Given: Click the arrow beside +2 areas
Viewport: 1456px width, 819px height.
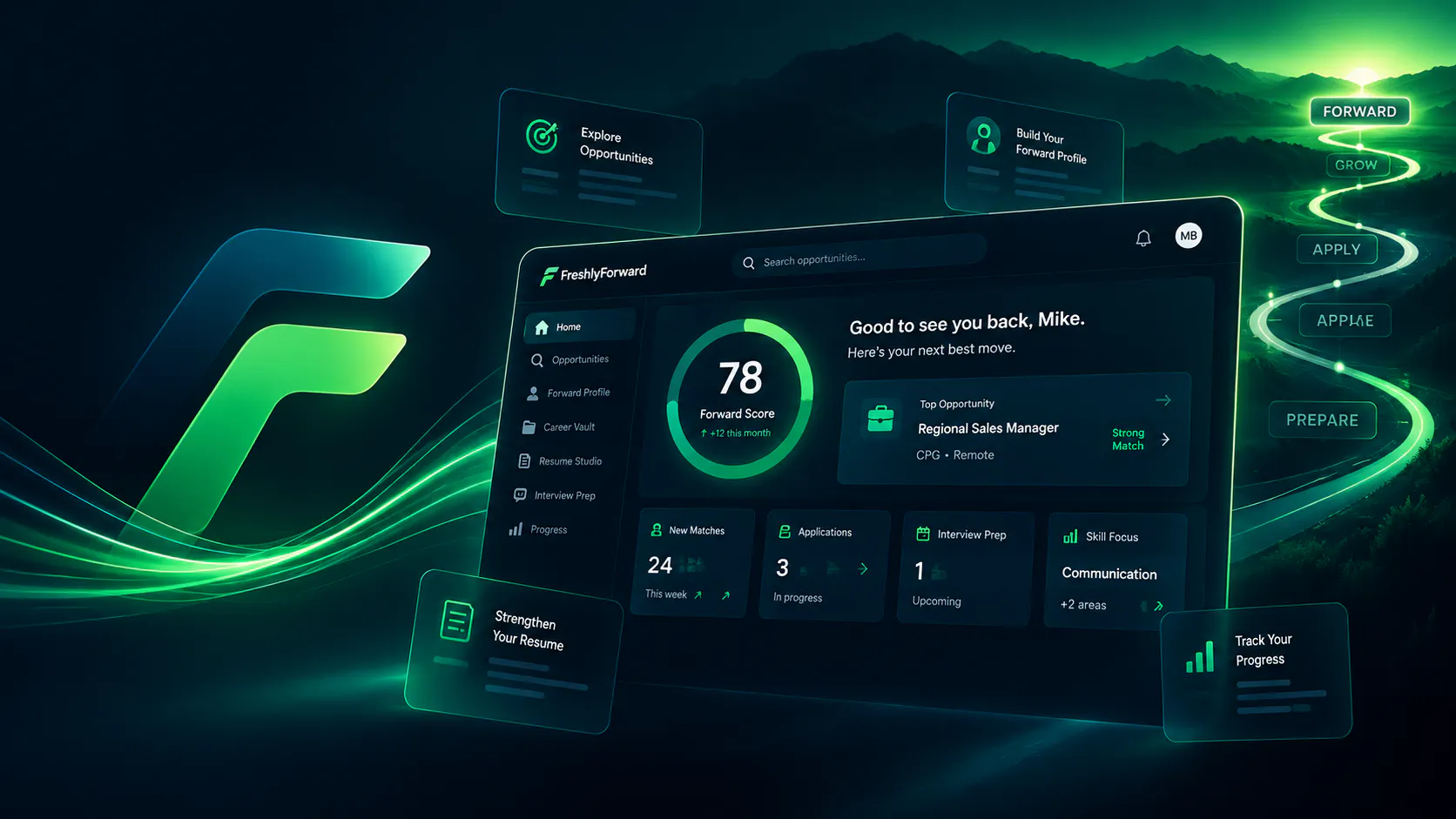Looking at the screenshot, I should tap(1159, 606).
